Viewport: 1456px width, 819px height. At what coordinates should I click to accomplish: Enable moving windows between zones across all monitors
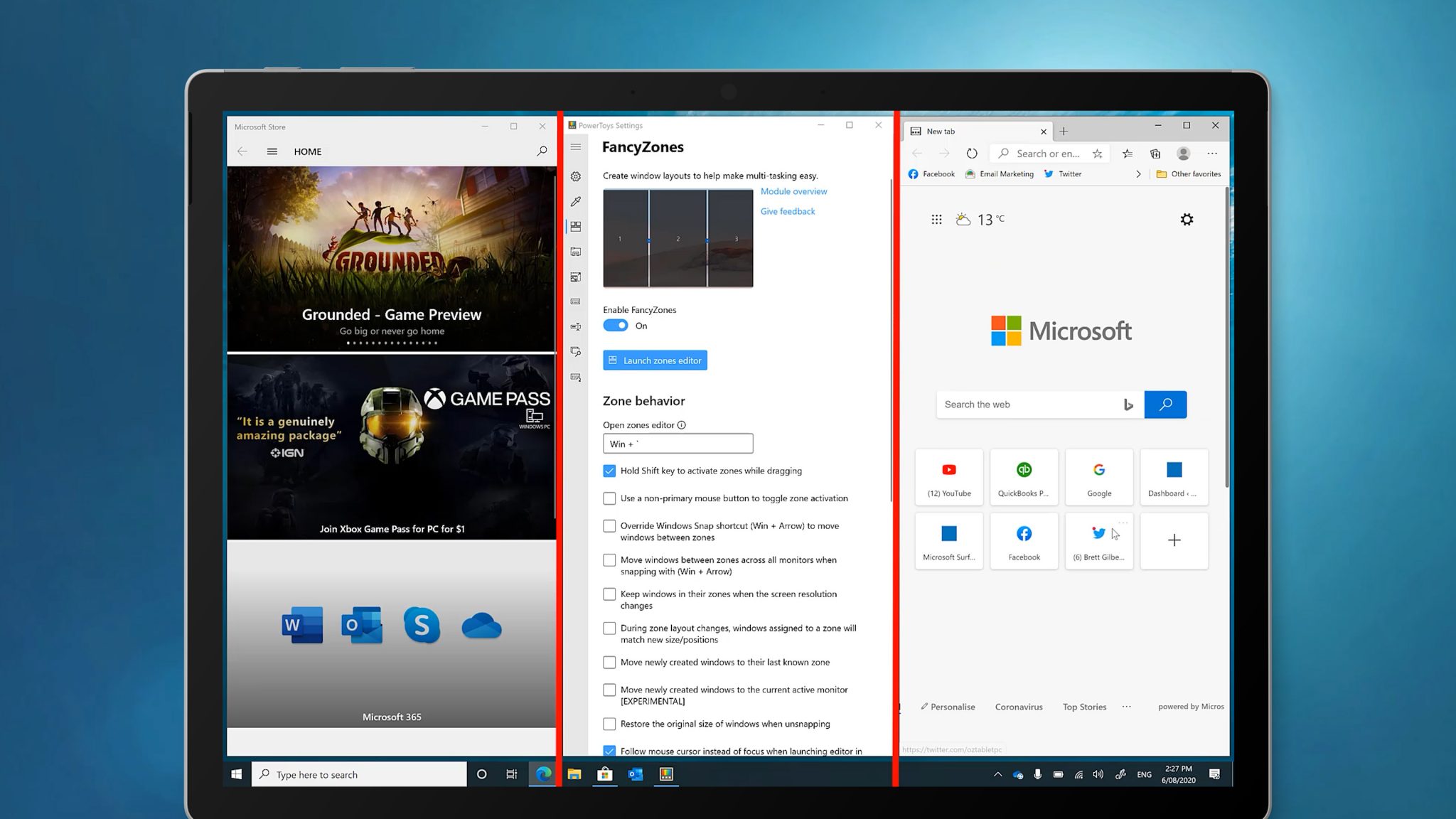609,560
